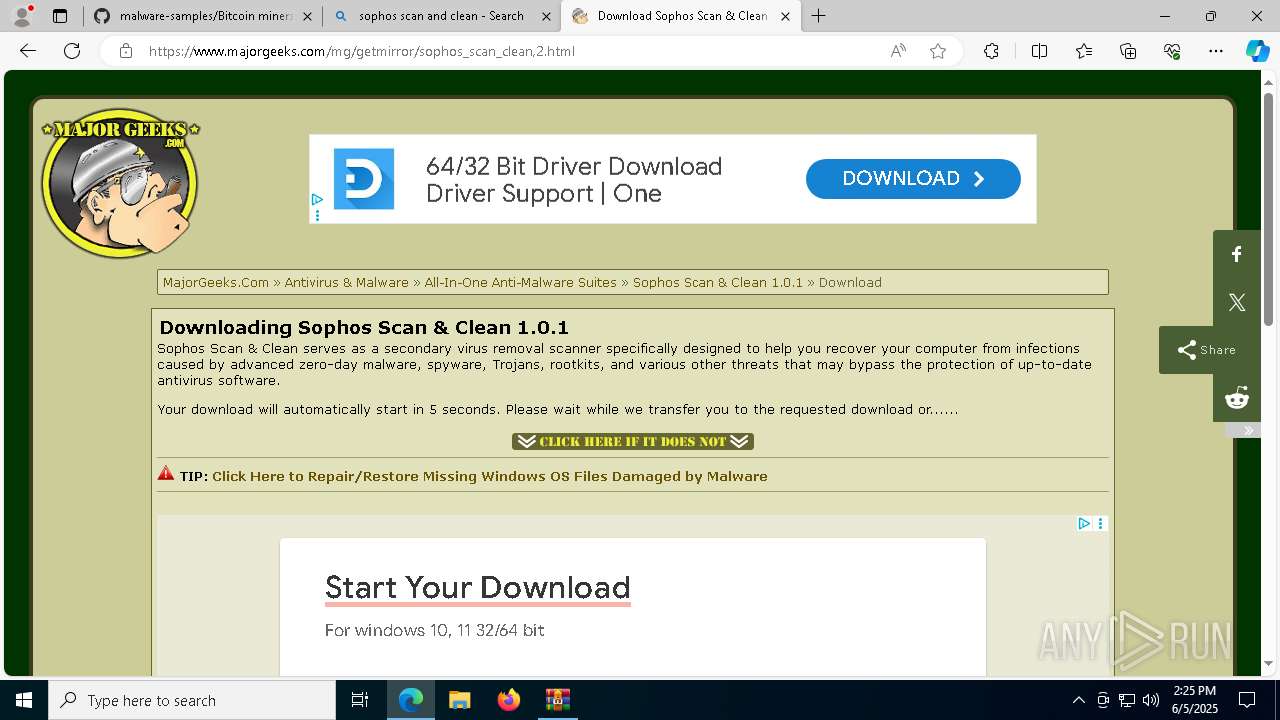1280x720 pixels.
Task: Open Browser essentials heart icon
Action: pos(1172,51)
